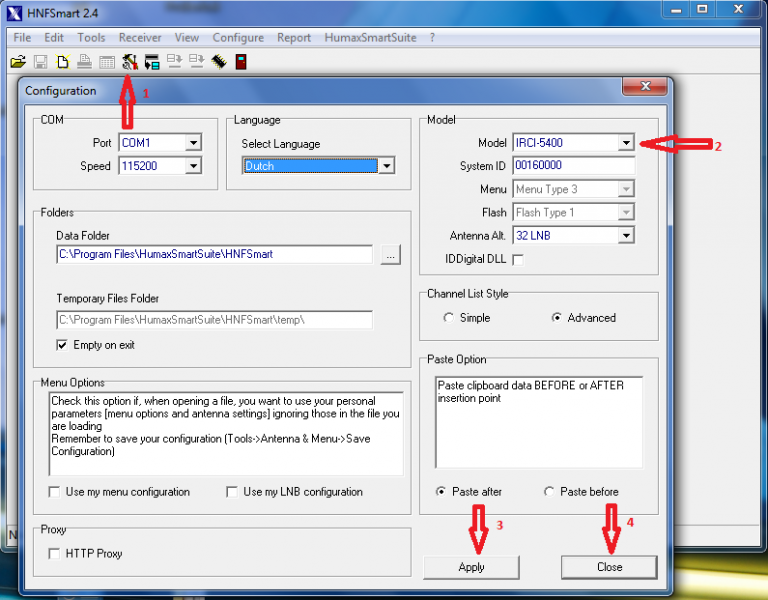Expand the Select Language dropdown
Image resolution: width=768 pixels, height=600 pixels.
pyautogui.click(x=386, y=166)
